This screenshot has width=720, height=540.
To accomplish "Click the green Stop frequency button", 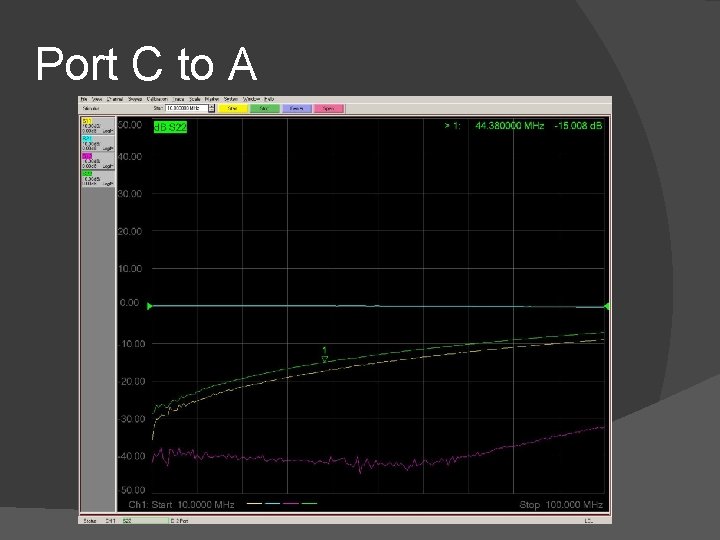I will [x=264, y=109].
